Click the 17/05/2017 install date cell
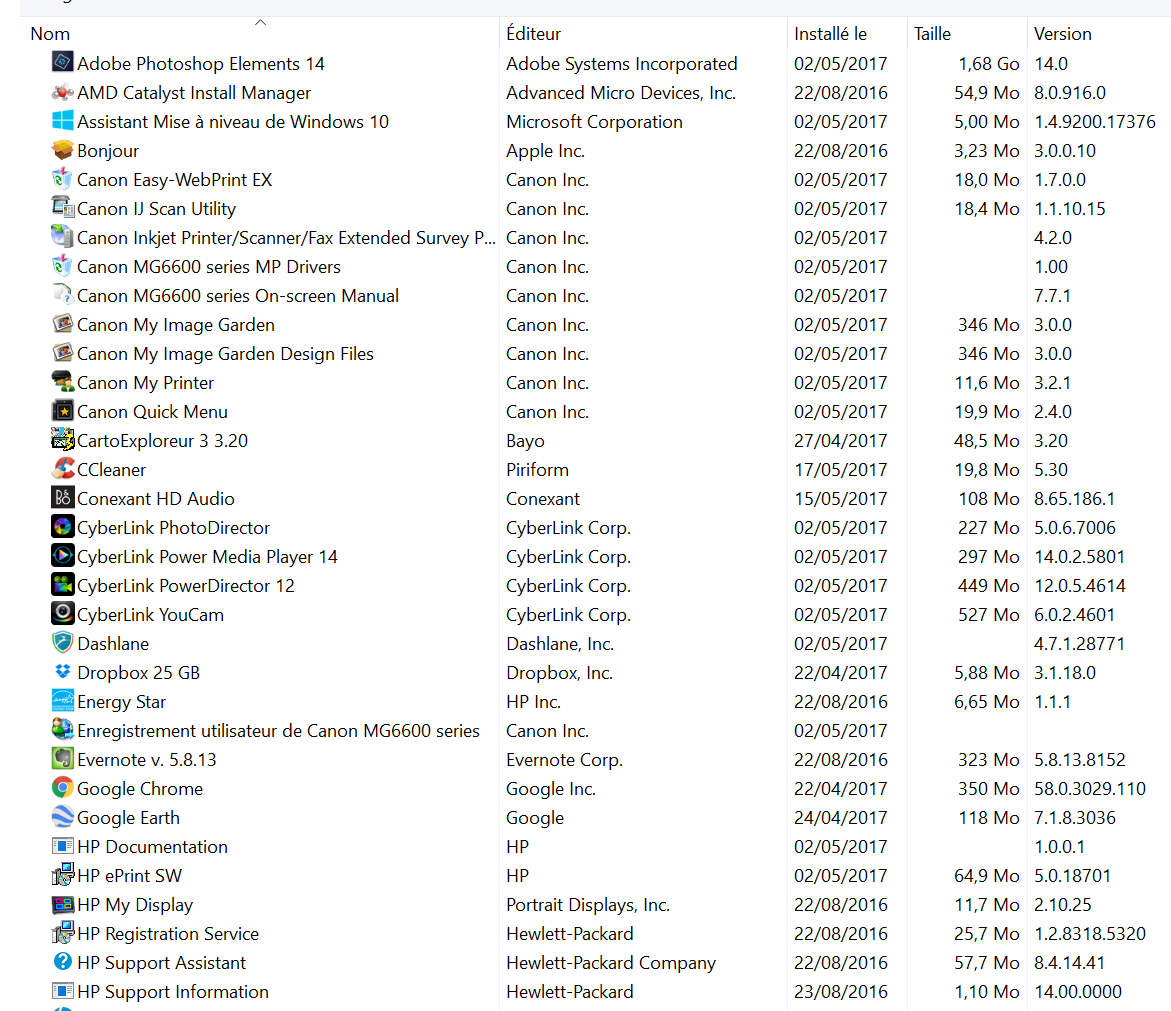Viewport: 1171px width, 1011px height. point(840,470)
